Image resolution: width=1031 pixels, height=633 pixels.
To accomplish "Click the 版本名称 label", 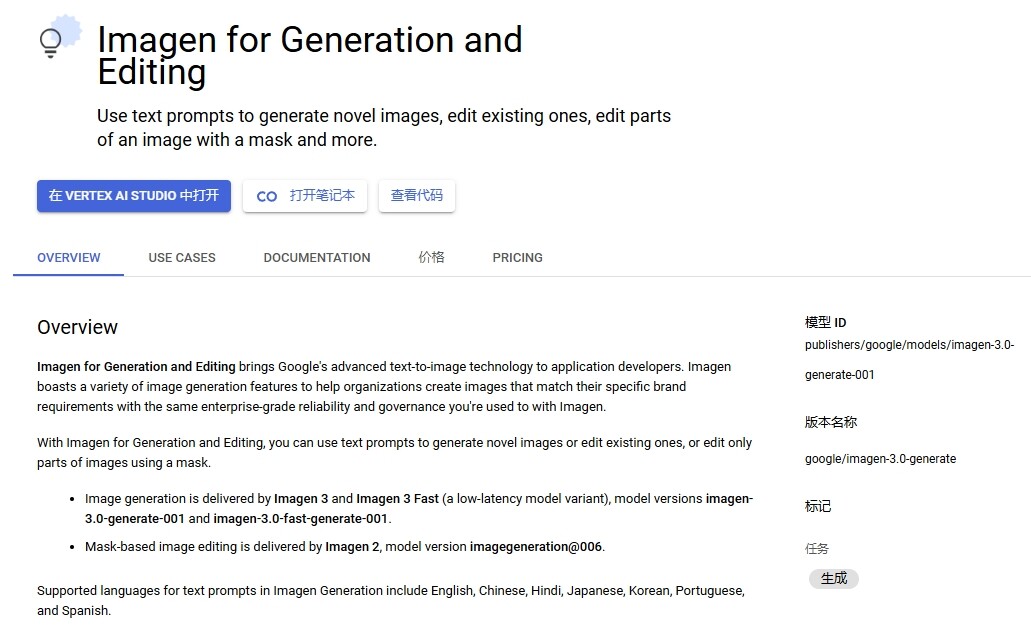I will 831,422.
